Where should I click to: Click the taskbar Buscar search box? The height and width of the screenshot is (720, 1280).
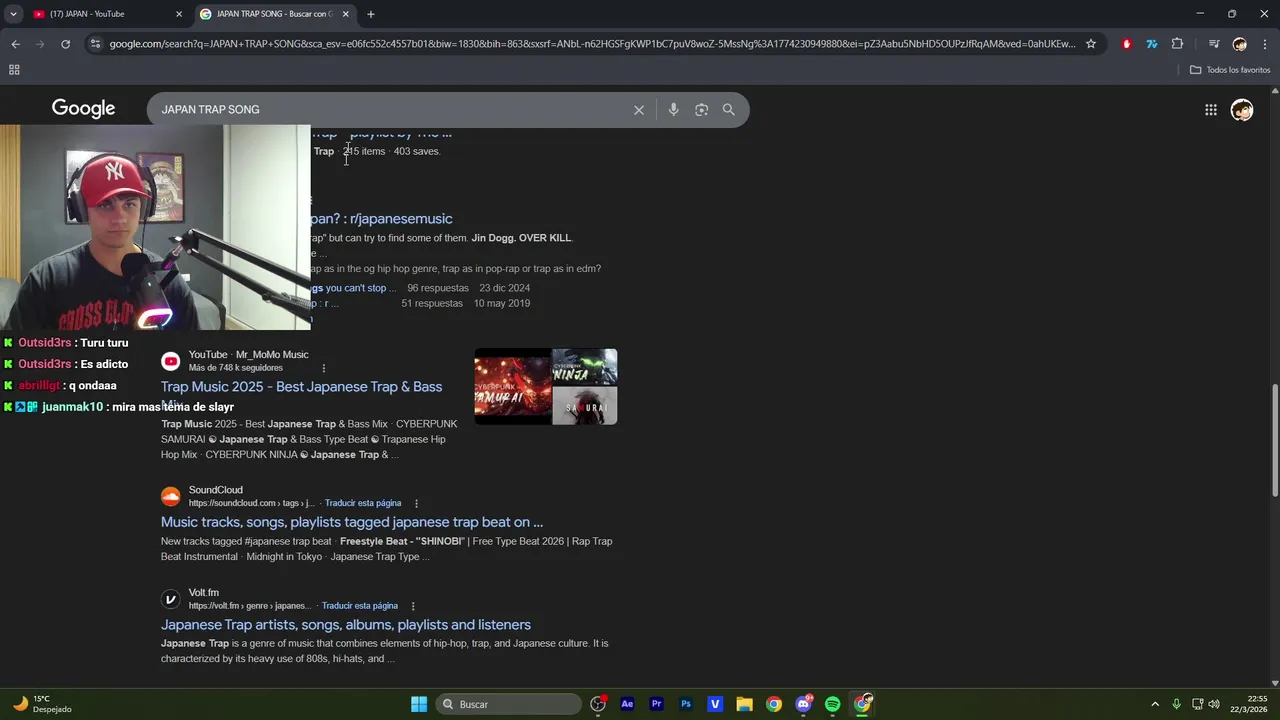[509, 704]
